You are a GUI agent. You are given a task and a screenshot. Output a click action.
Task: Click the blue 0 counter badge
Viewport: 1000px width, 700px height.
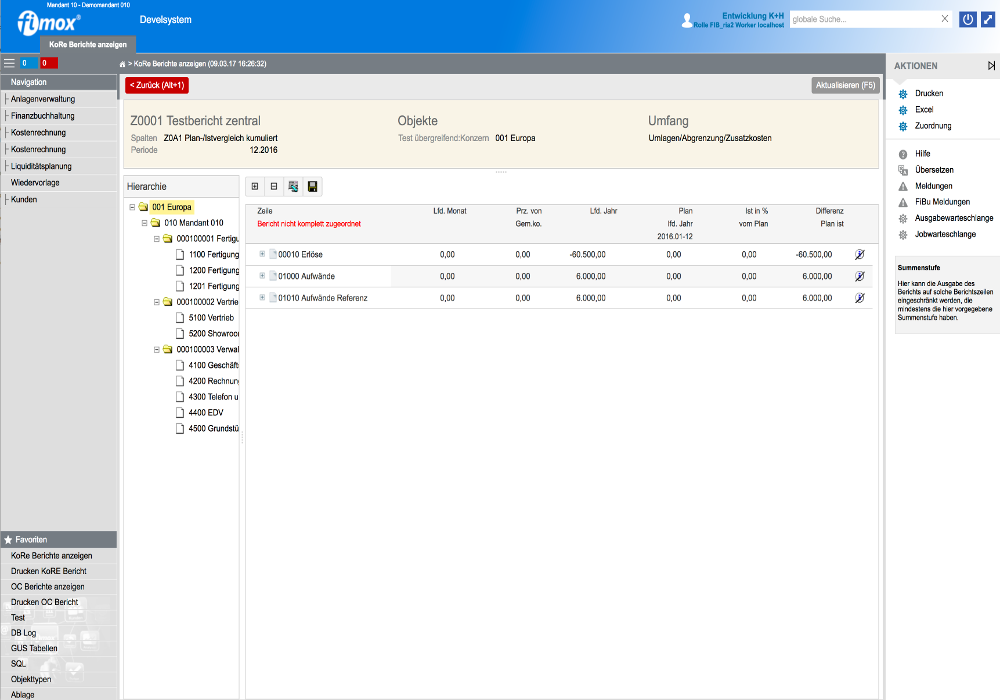point(28,63)
